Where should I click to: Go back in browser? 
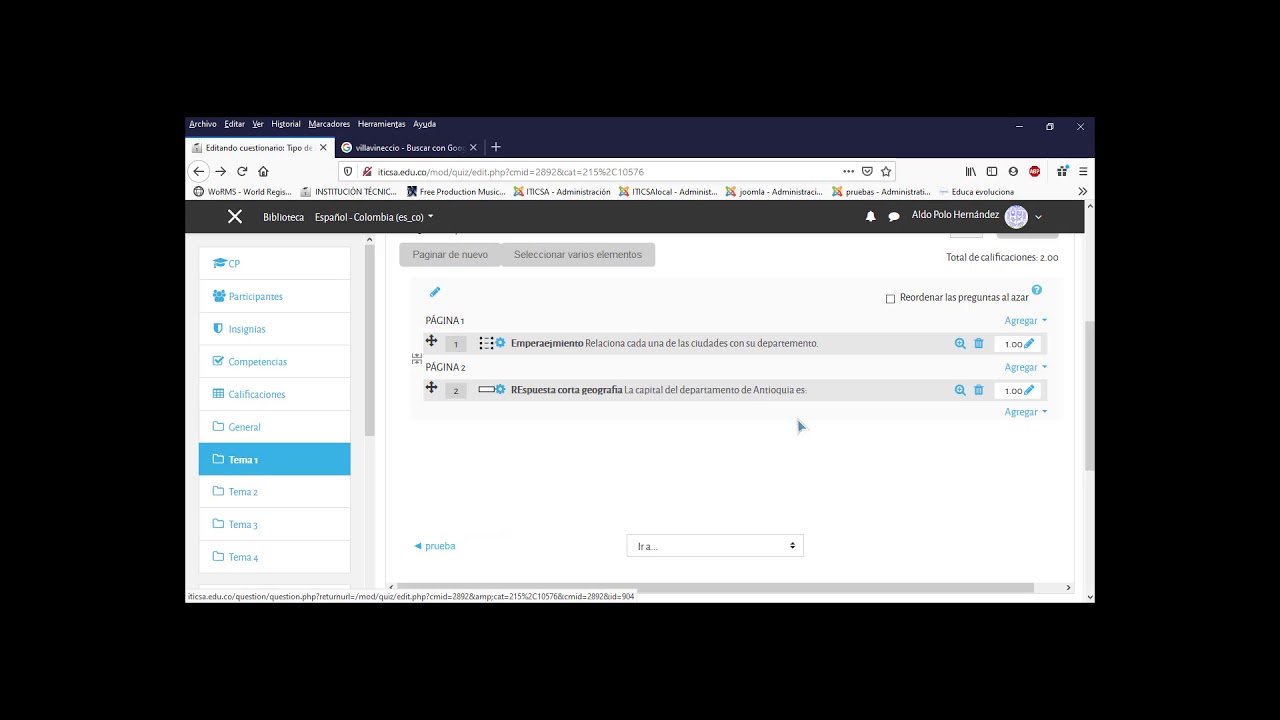(198, 171)
